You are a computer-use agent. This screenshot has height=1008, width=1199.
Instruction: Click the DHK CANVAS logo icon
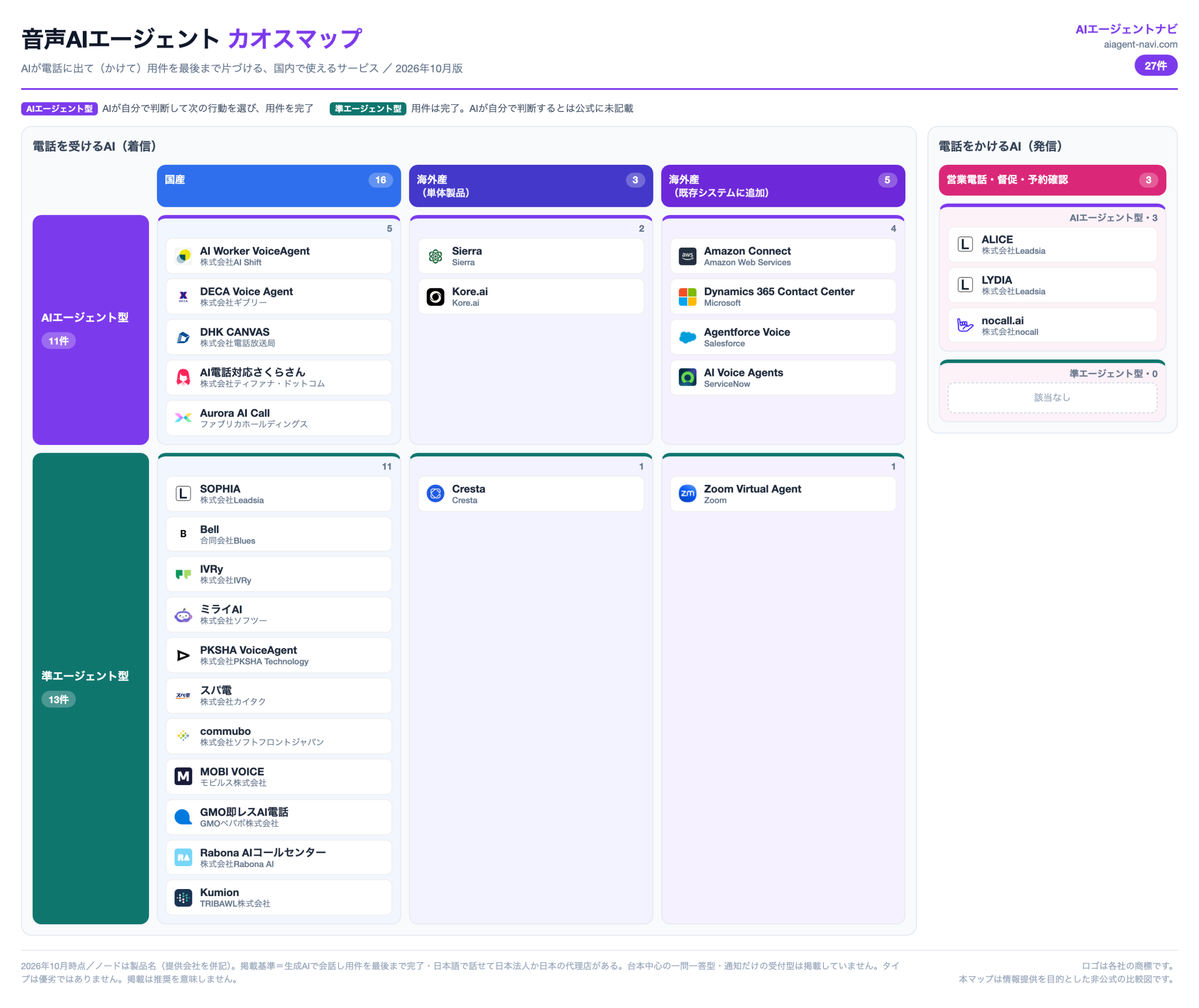click(183, 337)
